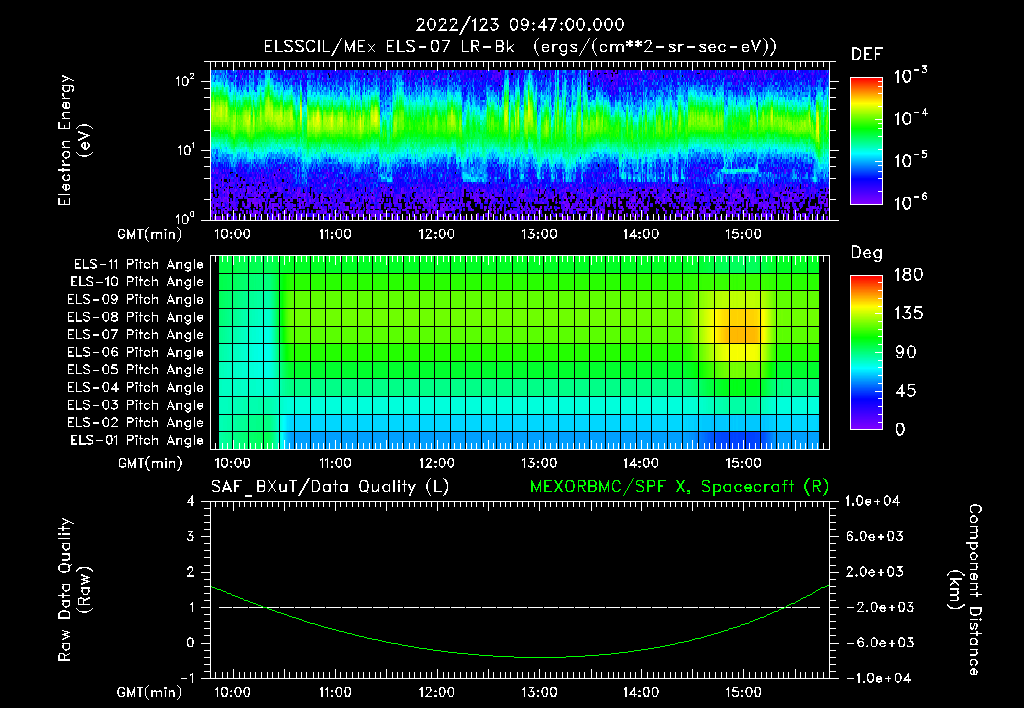Select the Electron Energy (eV) axis label
Viewport: 1024px width, 708px height.
(74, 140)
